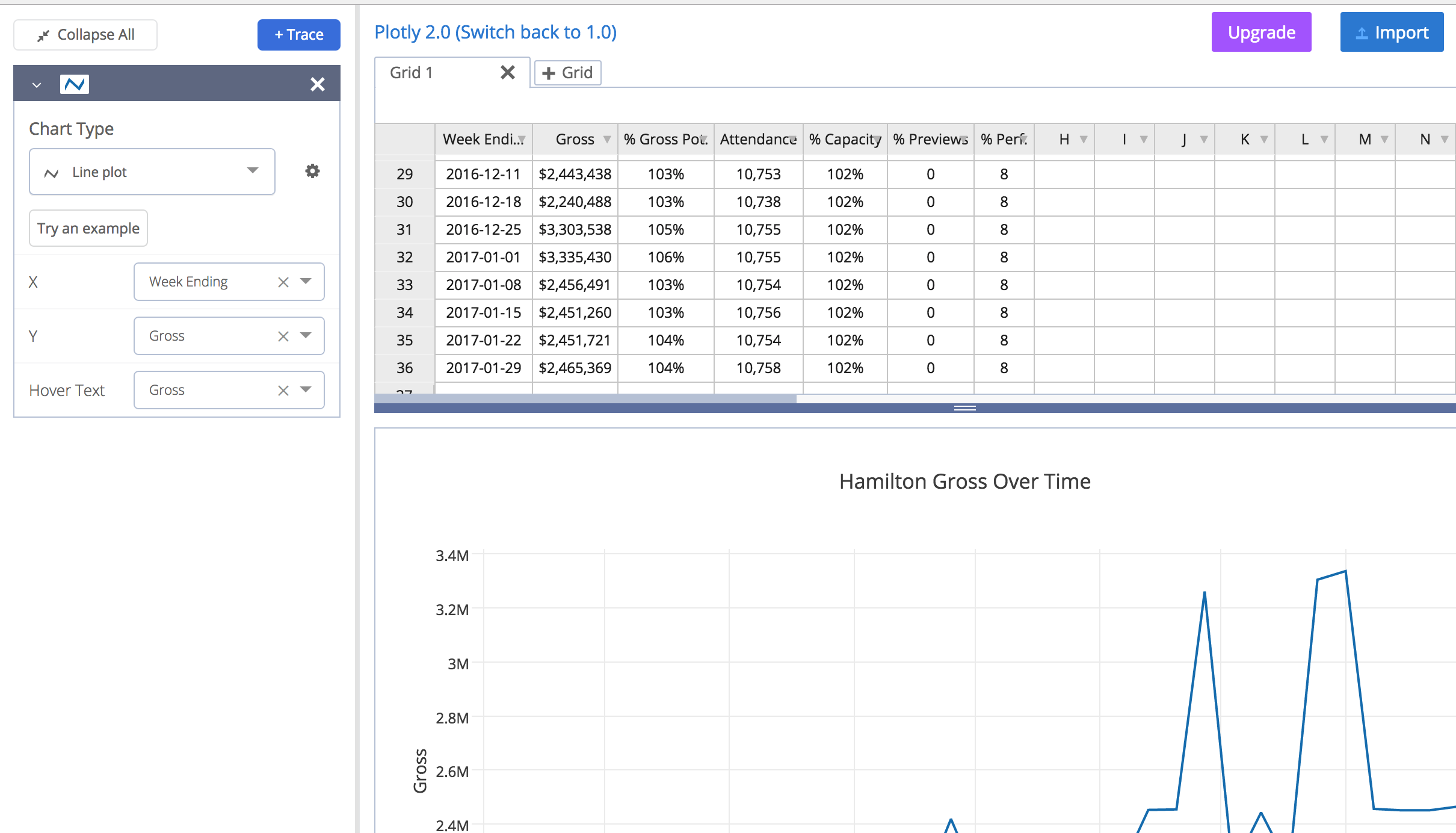Screen dimensions: 1456x833
Task: Open the Line plot chart type dropdown
Action: 152,172
